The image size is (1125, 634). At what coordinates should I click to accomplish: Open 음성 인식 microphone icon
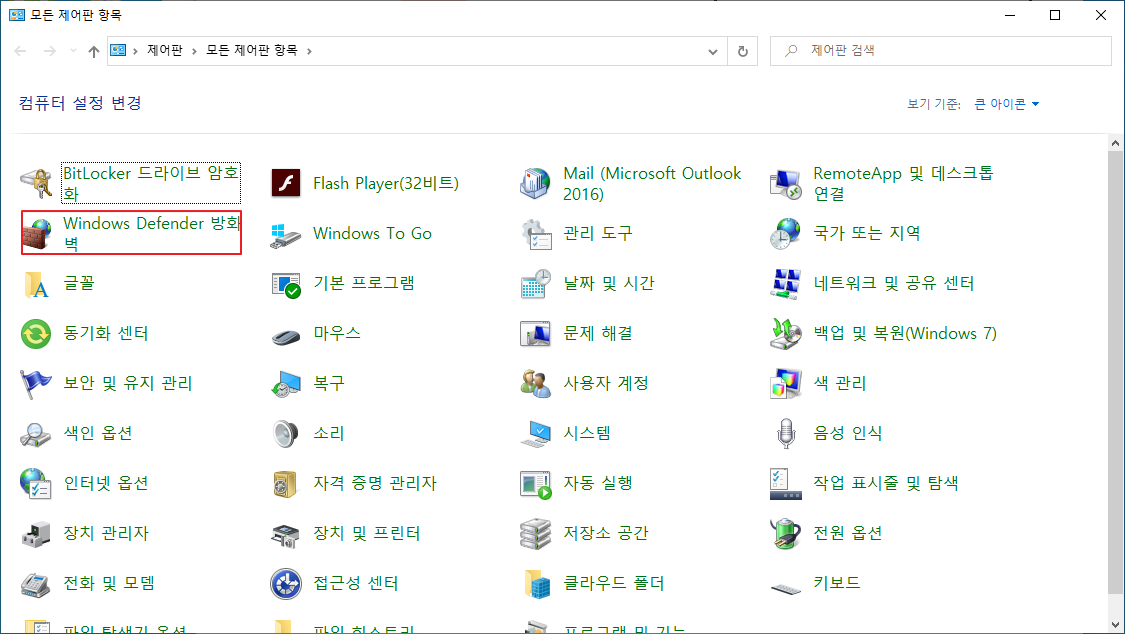[x=786, y=434]
